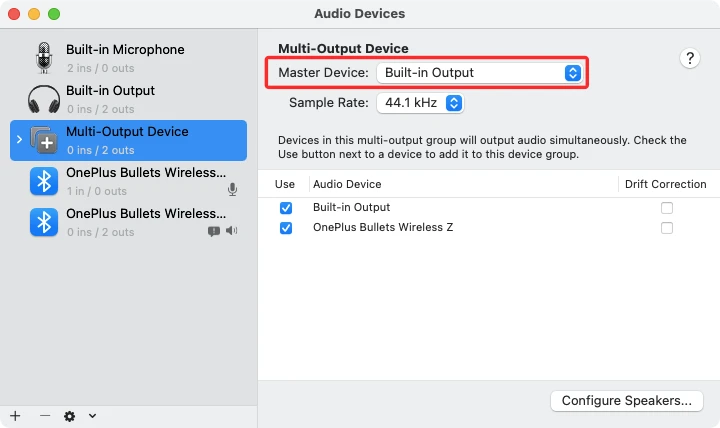Click the Drift Correction column header
Image resolution: width=720 pixels, height=428 pixels.
click(x=665, y=184)
